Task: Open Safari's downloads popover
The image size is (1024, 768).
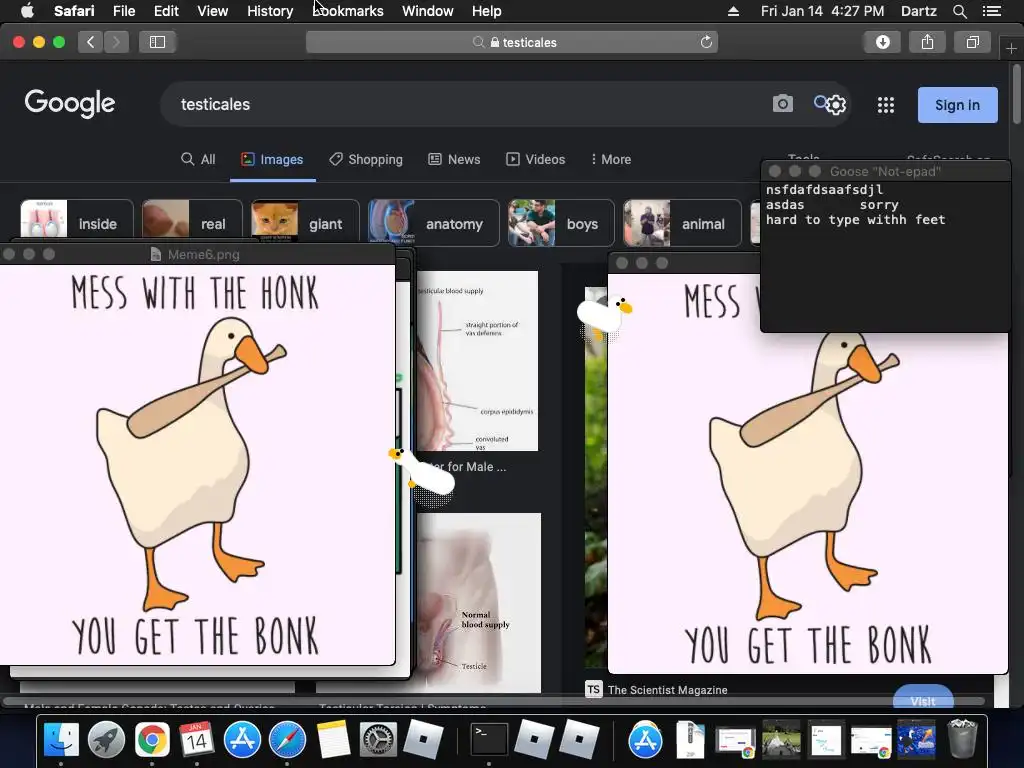Action: (882, 42)
